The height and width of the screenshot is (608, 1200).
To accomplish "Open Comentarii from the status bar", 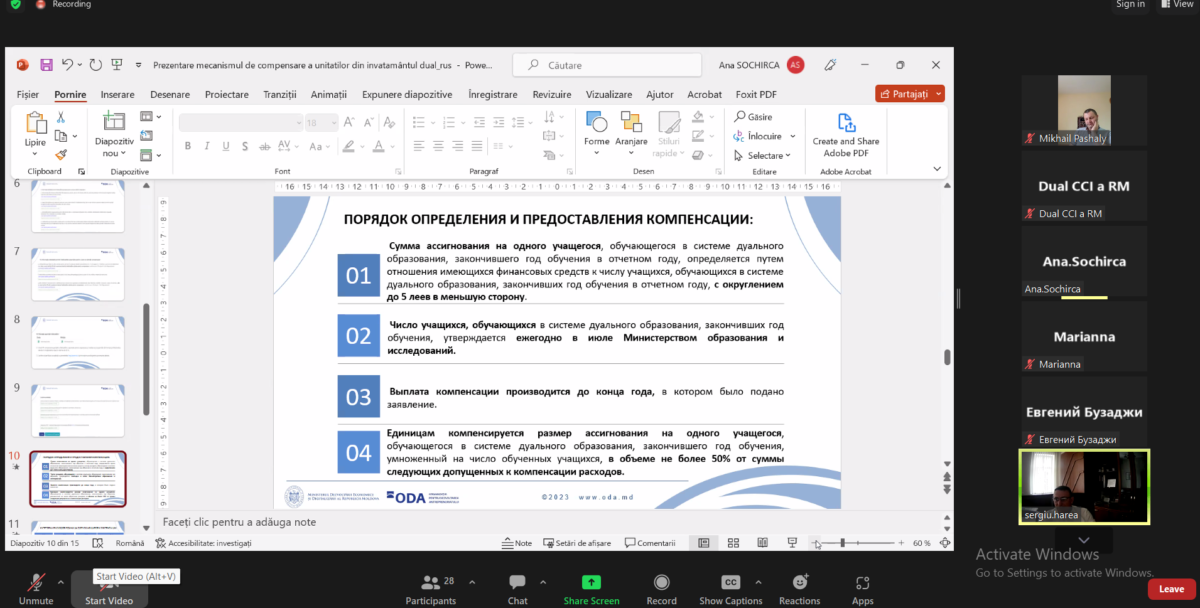I will (x=650, y=543).
